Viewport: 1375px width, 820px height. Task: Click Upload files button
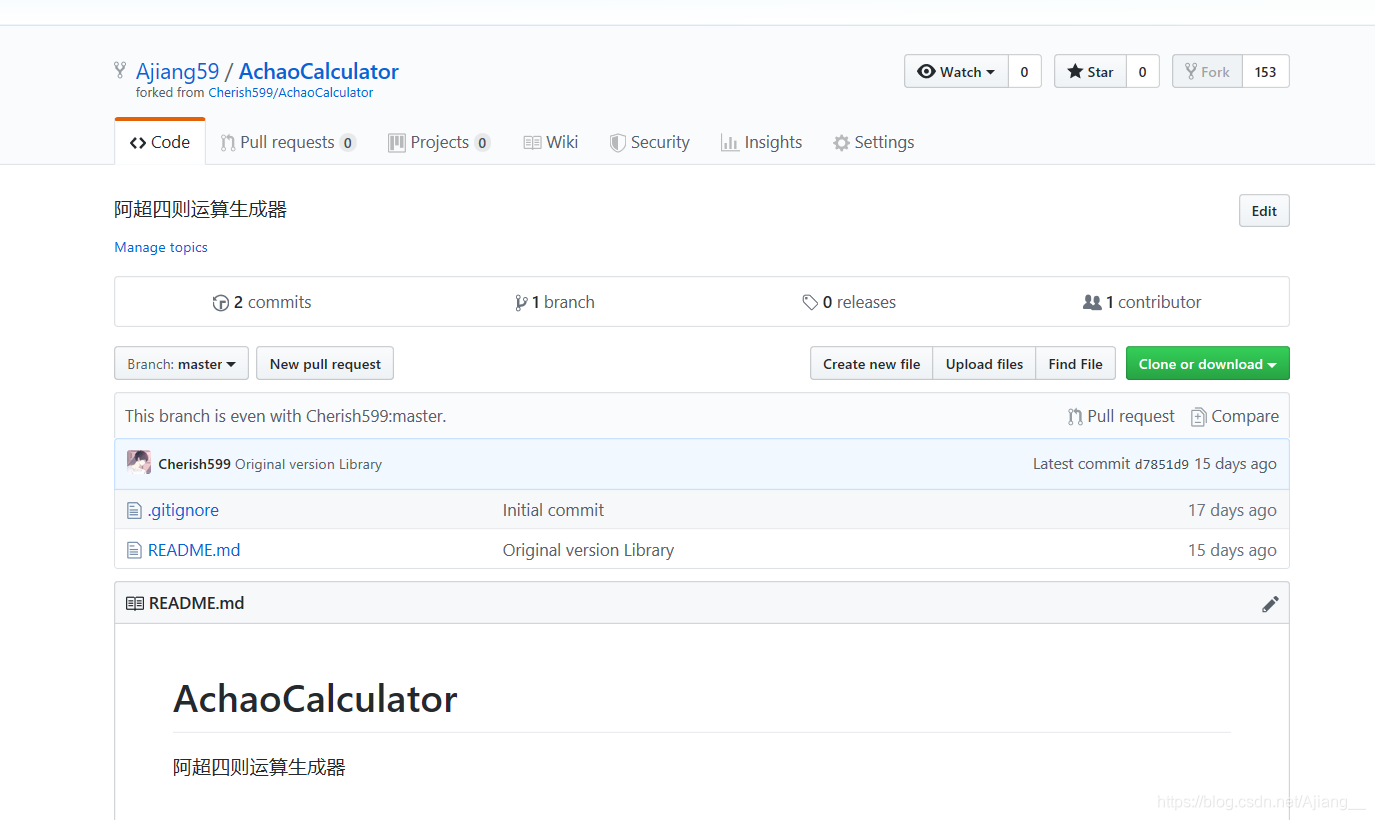click(x=984, y=364)
